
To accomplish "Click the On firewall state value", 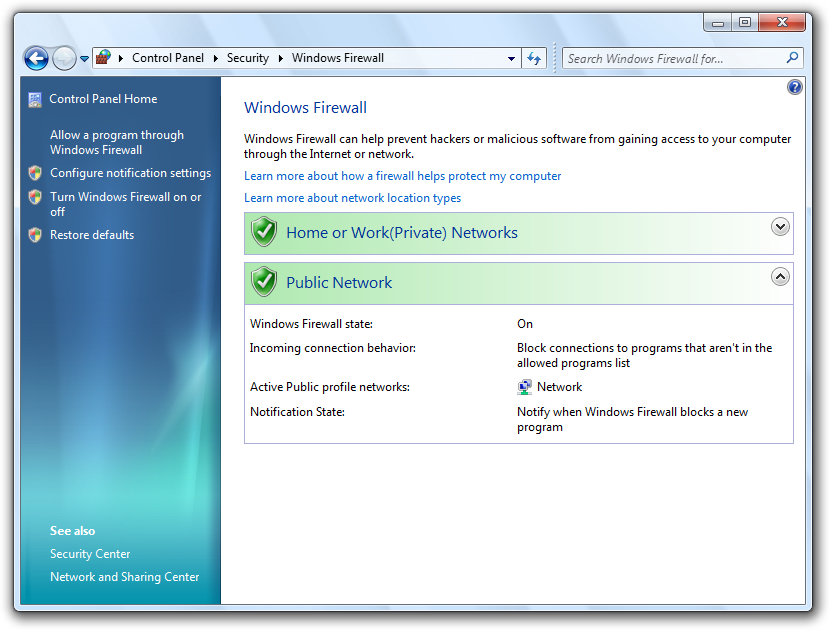I will 525,324.
